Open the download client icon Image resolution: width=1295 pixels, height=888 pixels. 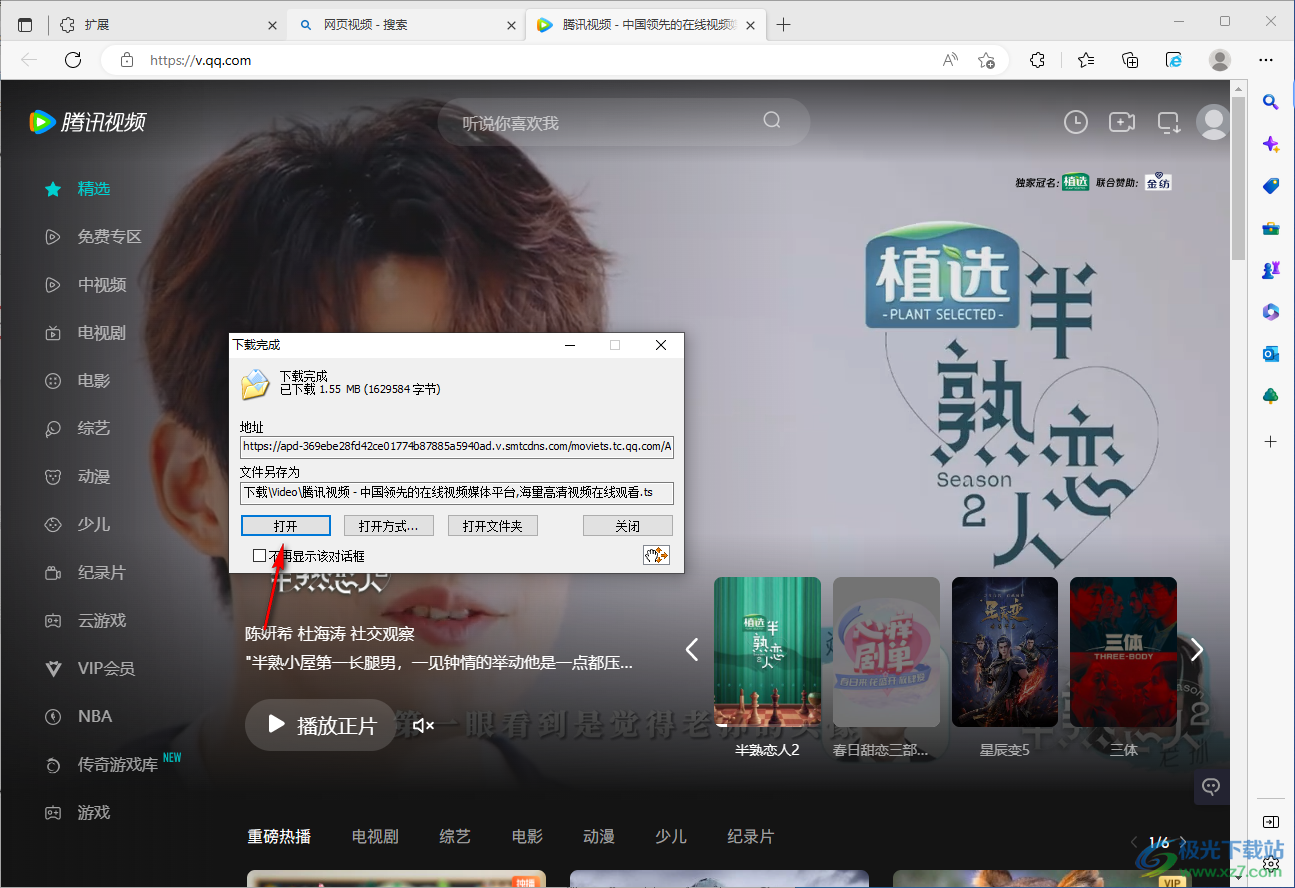pos(1169,122)
